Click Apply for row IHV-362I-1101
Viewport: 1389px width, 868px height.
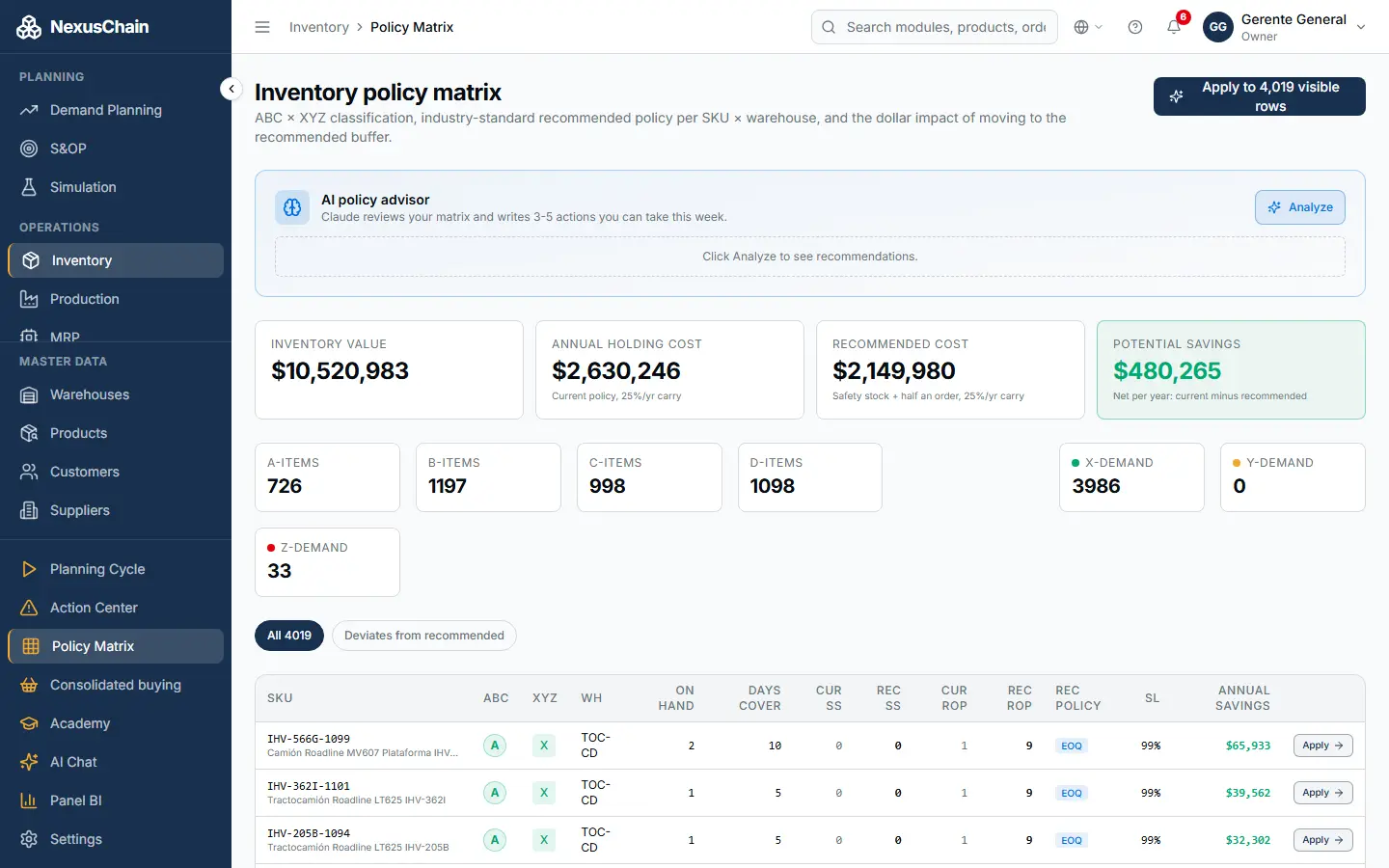pyautogui.click(x=1322, y=793)
